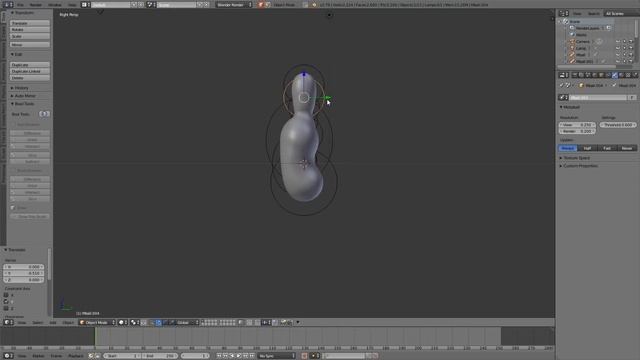Click the Duplicate Linked button
This screenshot has height=360, width=640.
30,71
